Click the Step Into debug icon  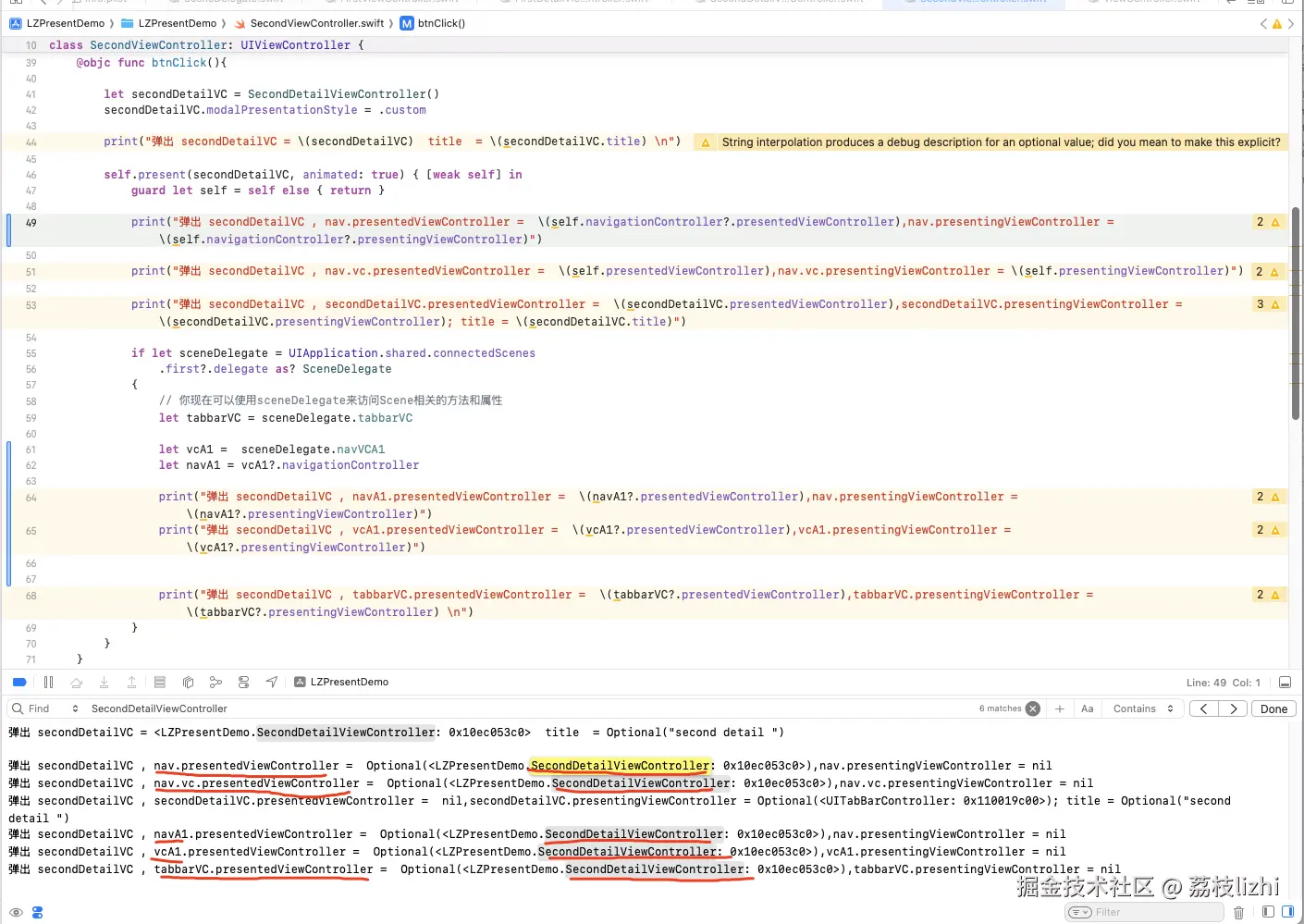click(104, 683)
